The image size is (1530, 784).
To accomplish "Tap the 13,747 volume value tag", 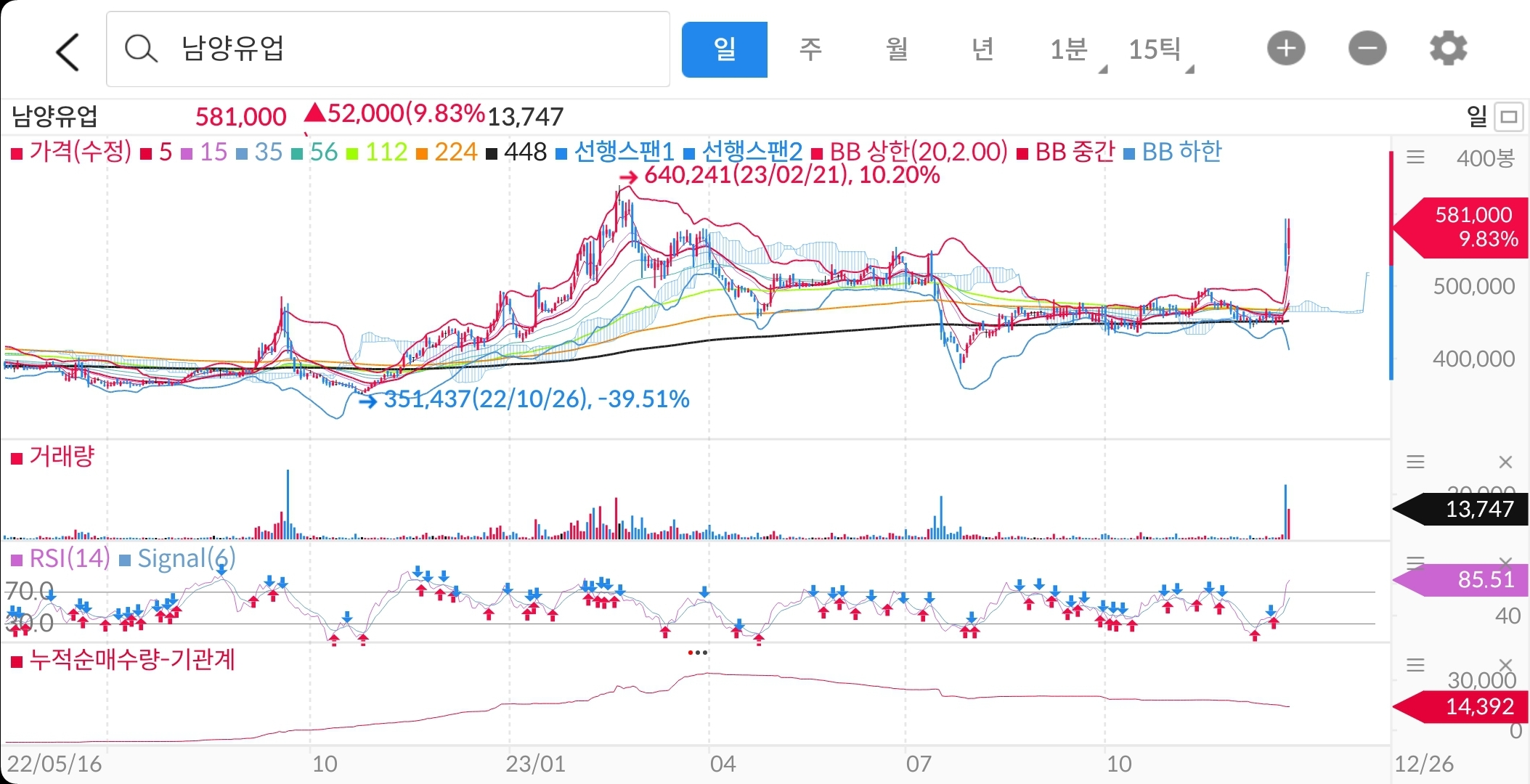I will click(x=1461, y=509).
